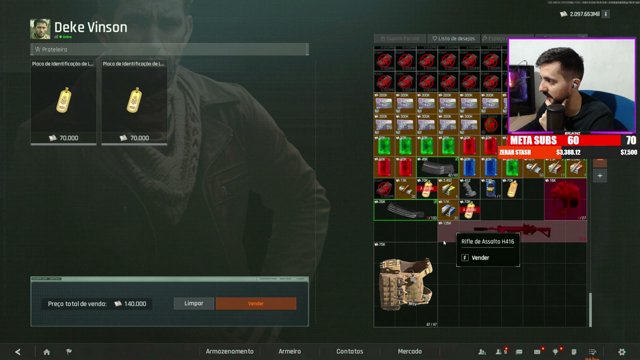Viewport: 640px width, 360px height.
Task: Click the Deke Vinson name text
Action: point(91,27)
